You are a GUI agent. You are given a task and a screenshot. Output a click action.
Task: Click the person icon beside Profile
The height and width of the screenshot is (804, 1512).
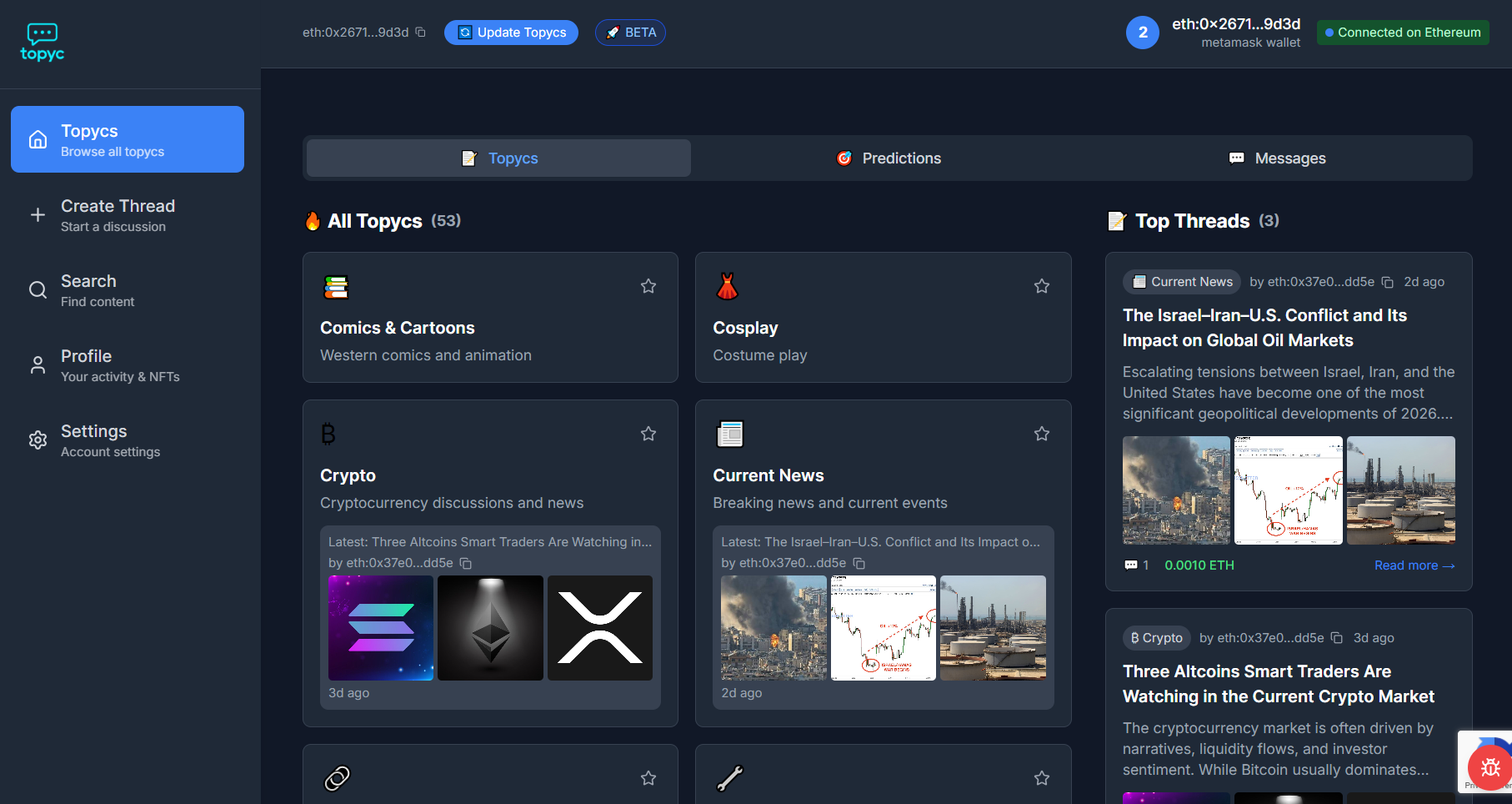click(x=38, y=364)
